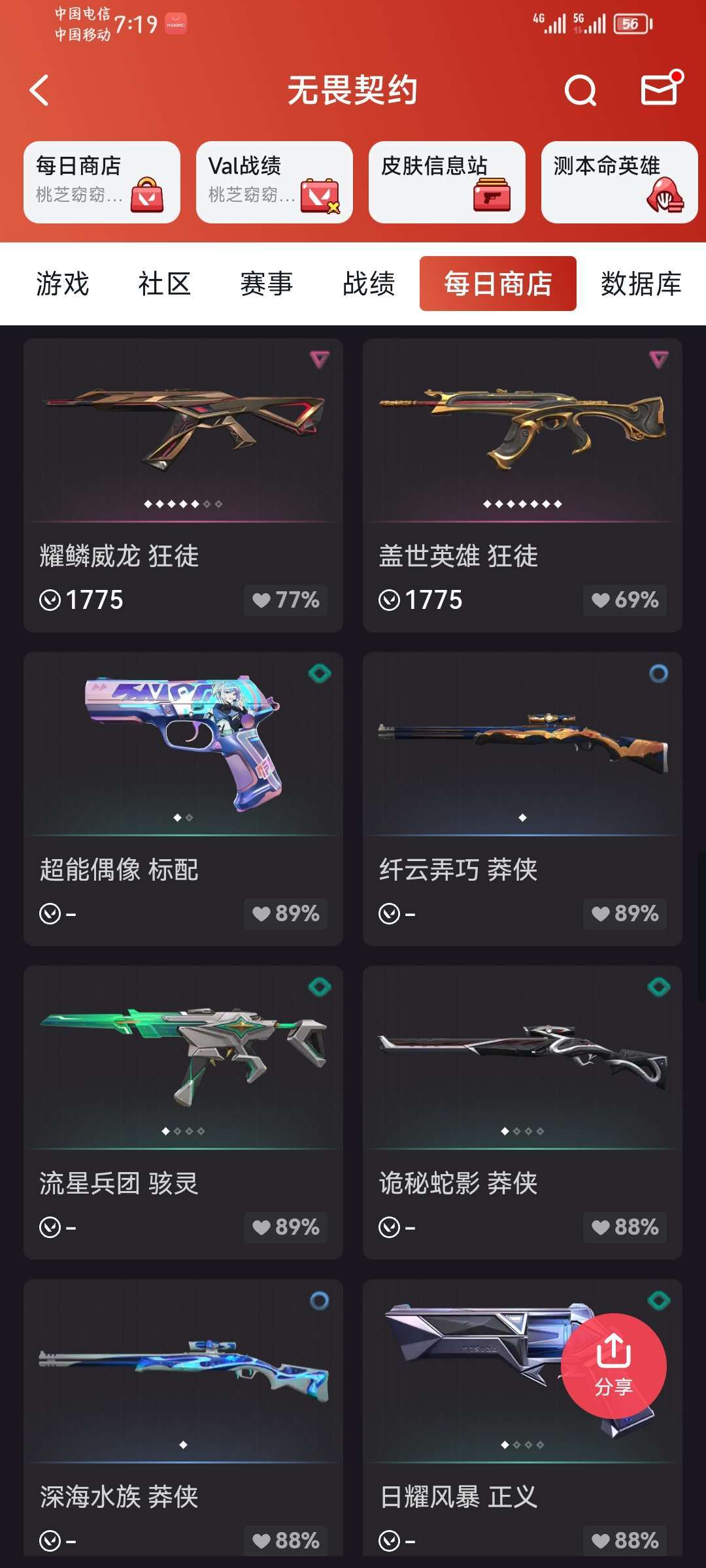This screenshot has height=1568, width=706.
Task: Tap the level dots under 盖世英雄 狂徒
Action: [x=522, y=504]
